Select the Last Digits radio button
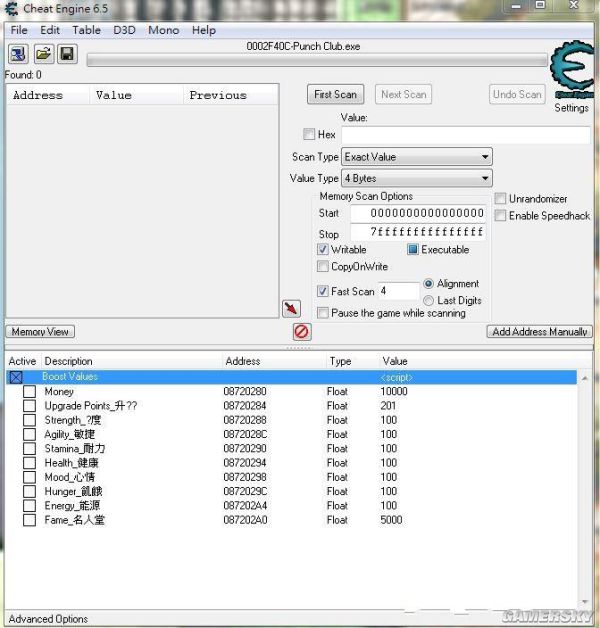Viewport: 600px width, 628px height. tap(428, 300)
